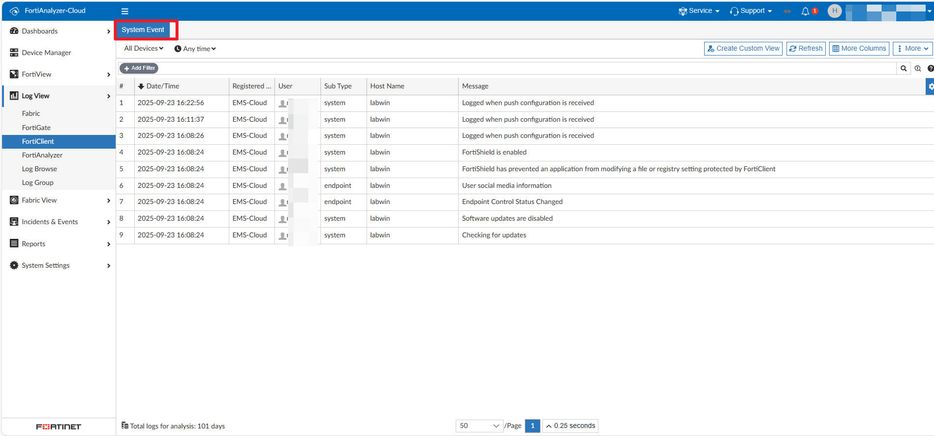Image resolution: width=934 pixels, height=436 pixels.
Task: Open the Any time range dropdown
Action: 195,49
